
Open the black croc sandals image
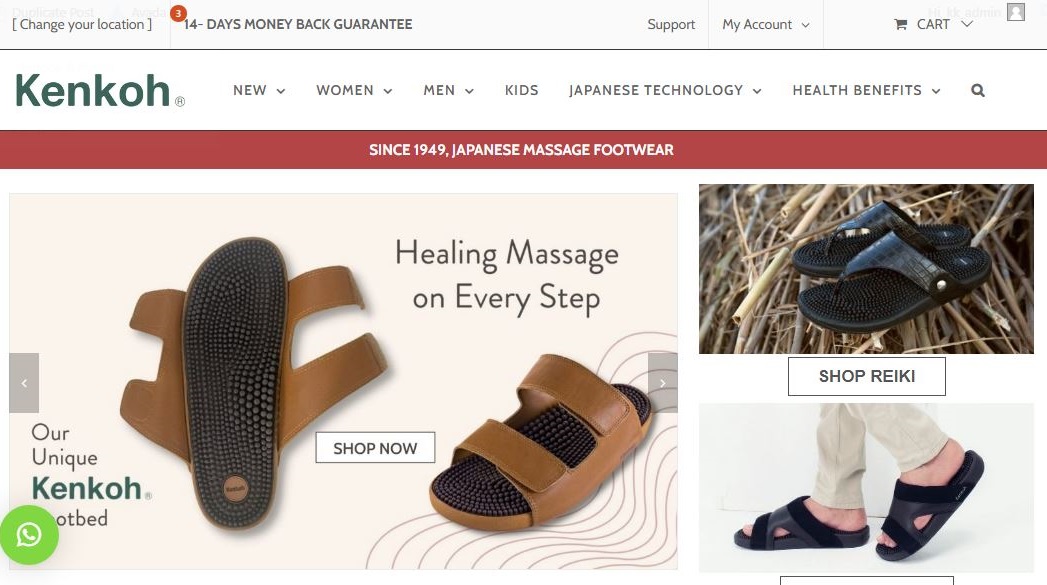click(x=866, y=269)
